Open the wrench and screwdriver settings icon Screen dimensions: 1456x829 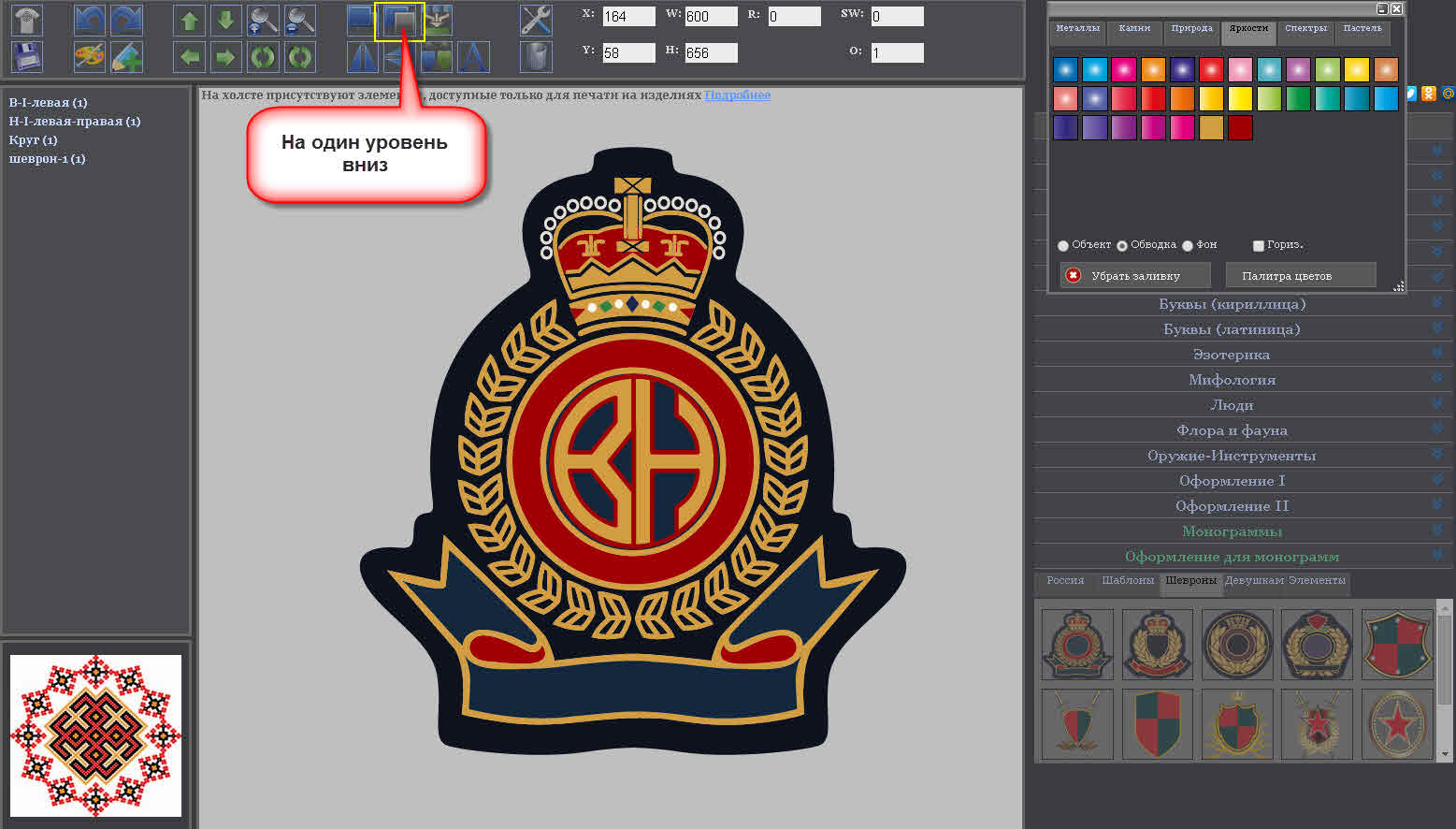click(535, 21)
